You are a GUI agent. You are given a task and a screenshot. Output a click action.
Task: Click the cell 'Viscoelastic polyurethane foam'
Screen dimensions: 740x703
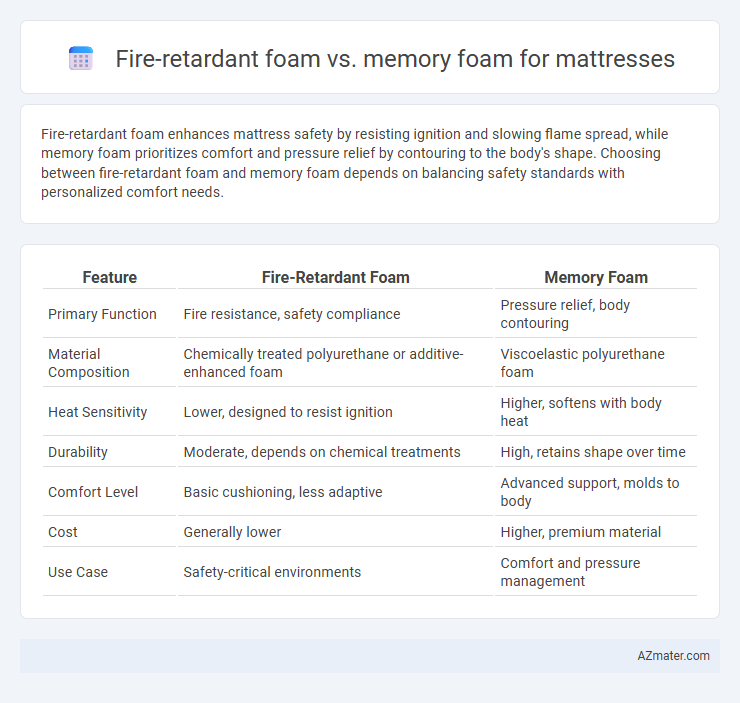click(x=596, y=363)
